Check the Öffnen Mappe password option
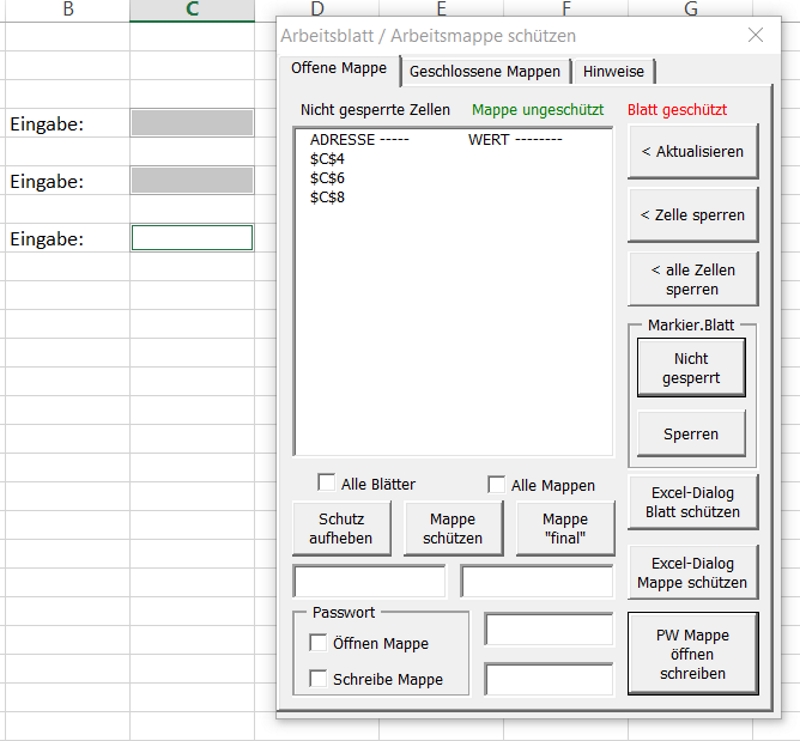Viewport: 800px width, 741px height. pyautogui.click(x=318, y=643)
